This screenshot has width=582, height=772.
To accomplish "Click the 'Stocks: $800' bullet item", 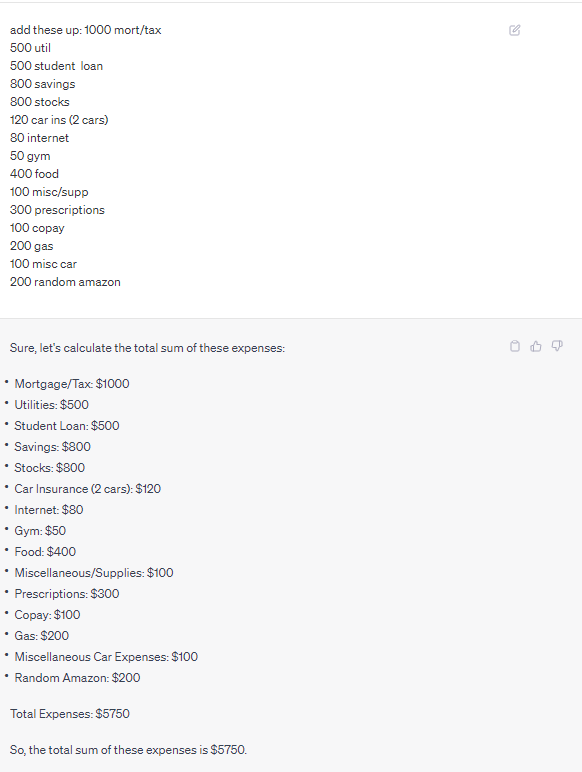I will [50, 467].
